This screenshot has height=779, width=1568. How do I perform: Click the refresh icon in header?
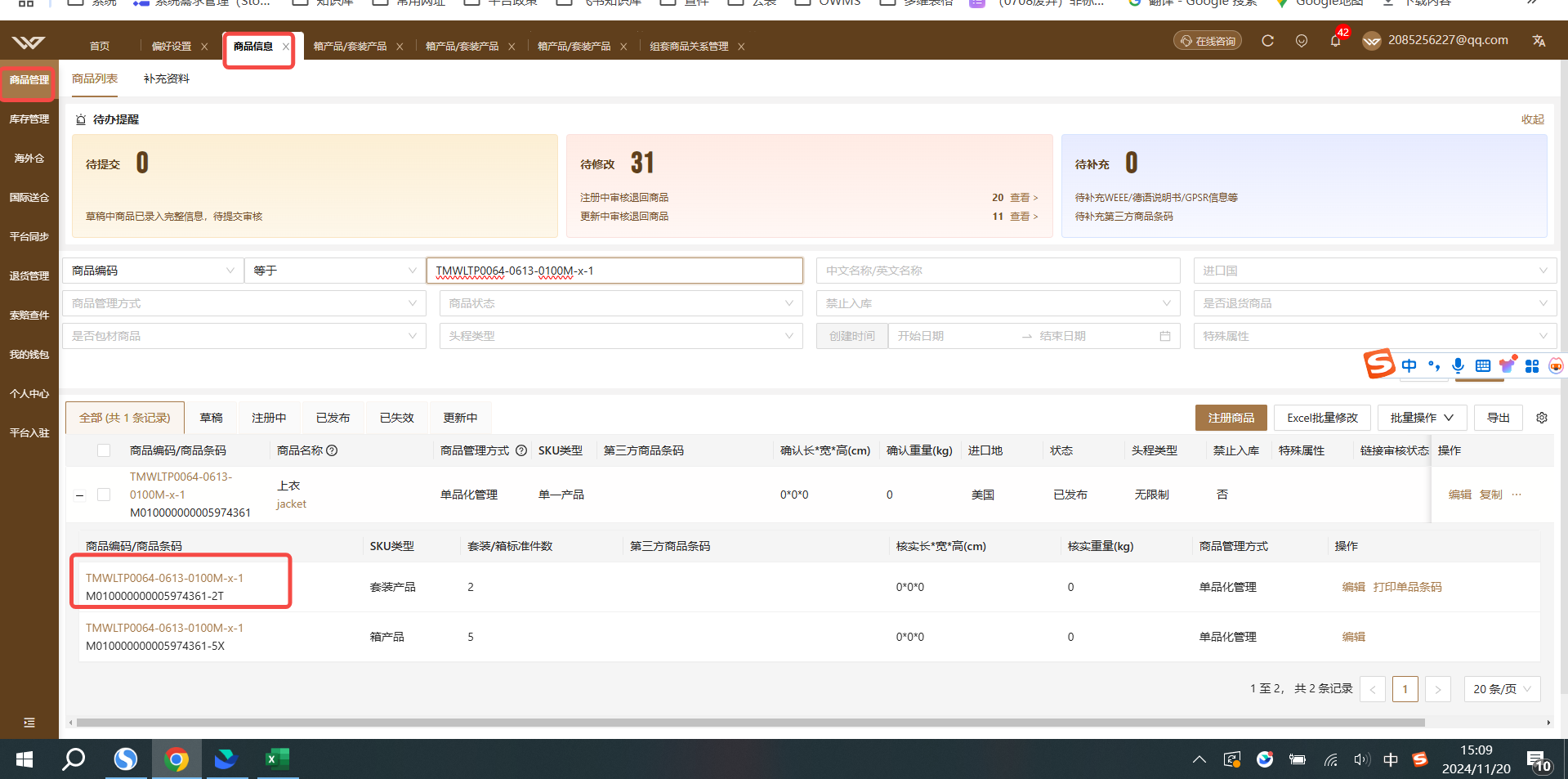tap(1267, 40)
